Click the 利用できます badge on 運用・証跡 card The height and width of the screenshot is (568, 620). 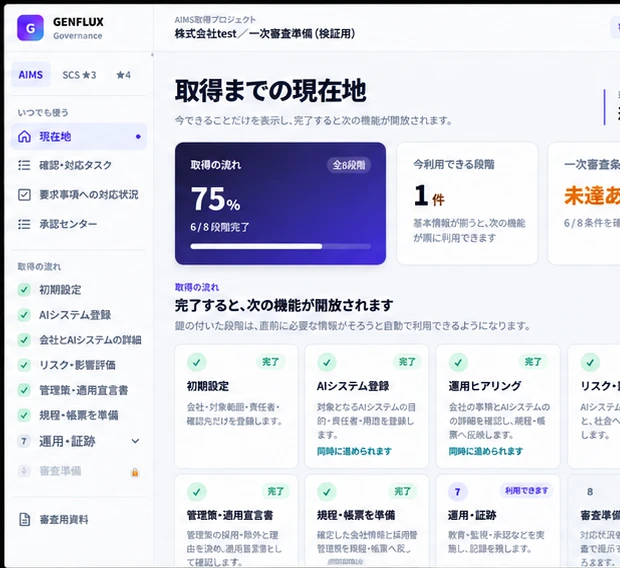(526, 490)
